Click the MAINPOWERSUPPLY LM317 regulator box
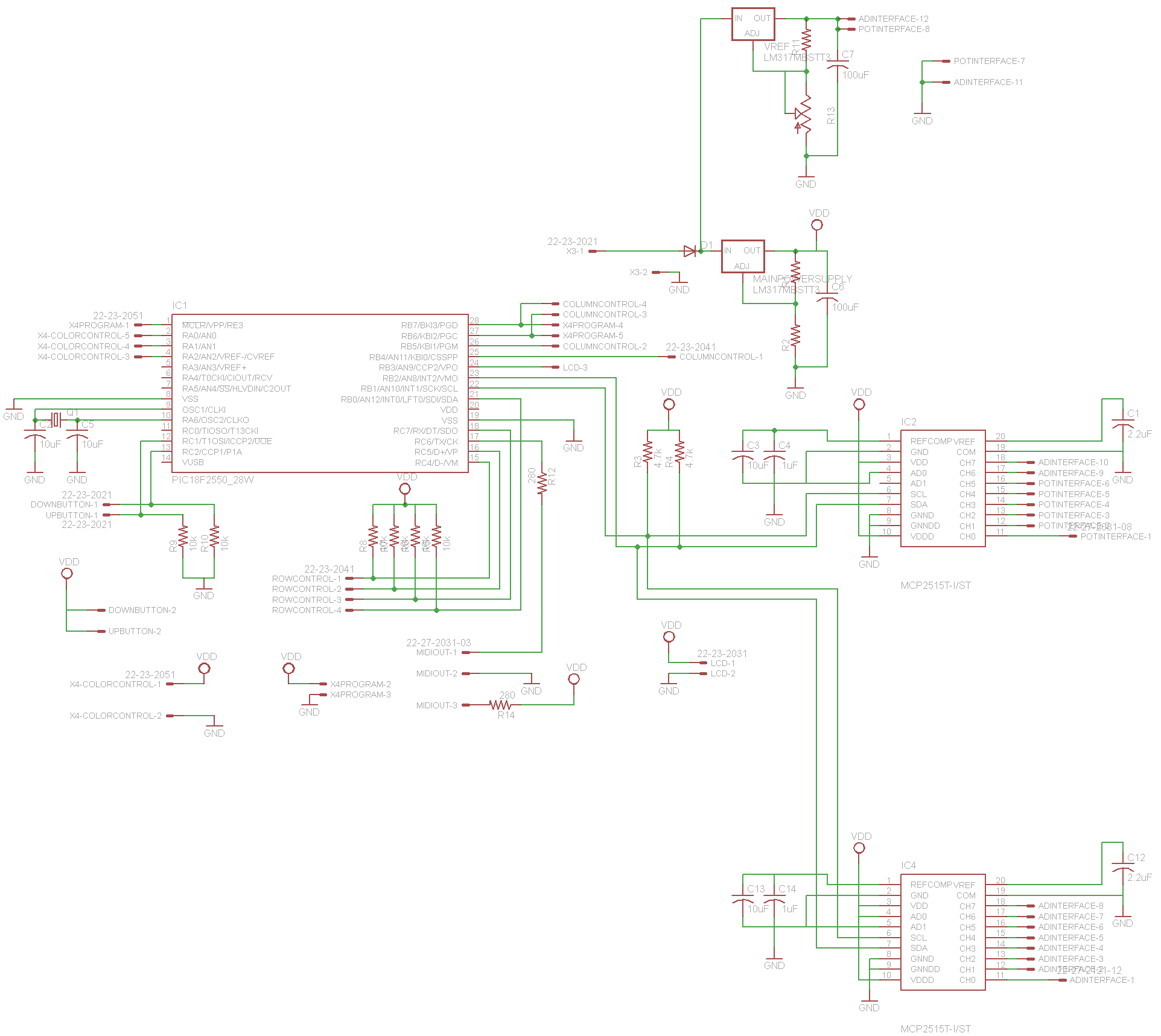Screen dimensions: 1161x1036 coord(743,256)
